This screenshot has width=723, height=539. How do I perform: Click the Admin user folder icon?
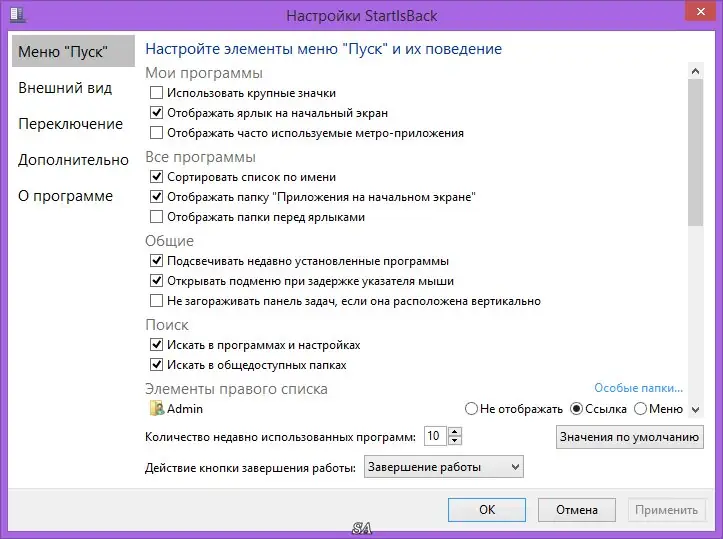[x=157, y=409]
